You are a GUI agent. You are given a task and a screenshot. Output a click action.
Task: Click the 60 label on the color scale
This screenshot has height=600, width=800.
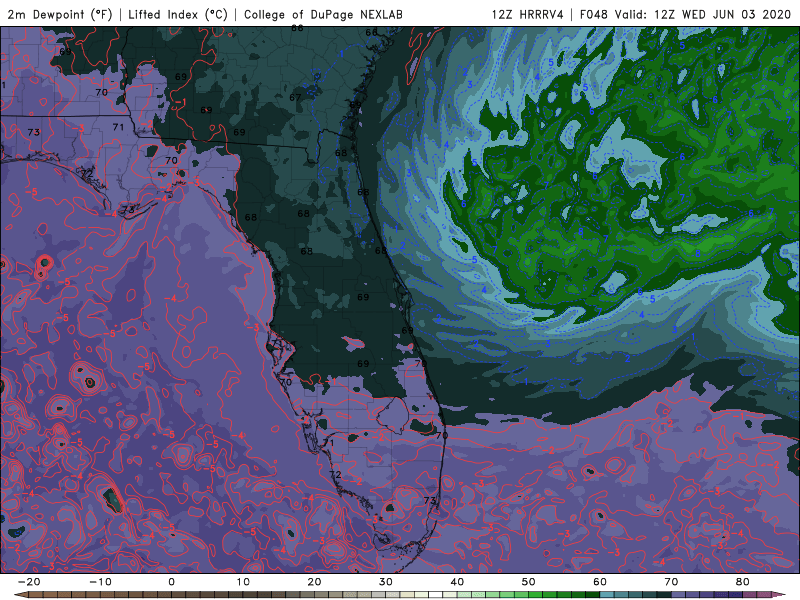[600, 582]
